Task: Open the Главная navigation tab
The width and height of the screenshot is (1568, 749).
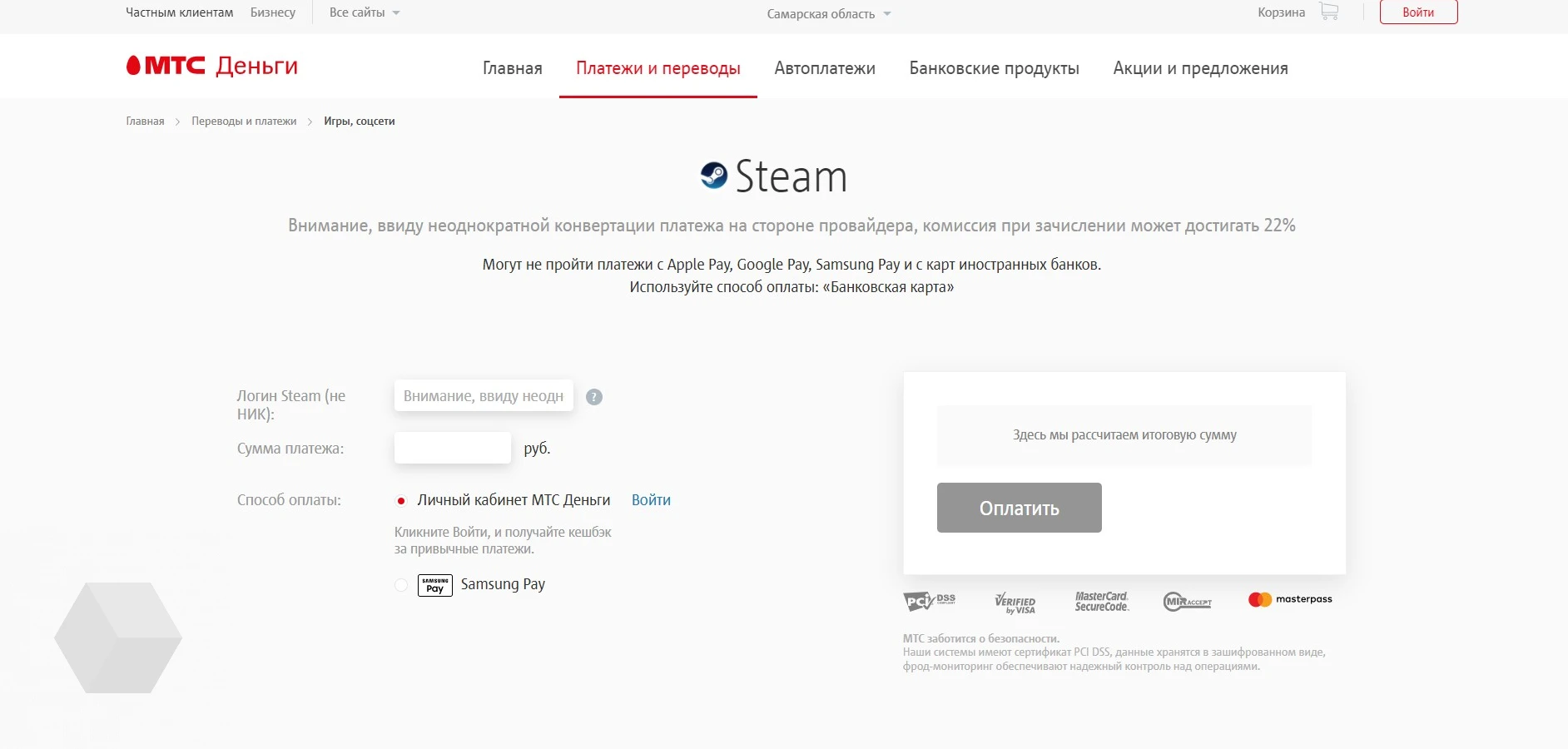Action: (x=513, y=68)
